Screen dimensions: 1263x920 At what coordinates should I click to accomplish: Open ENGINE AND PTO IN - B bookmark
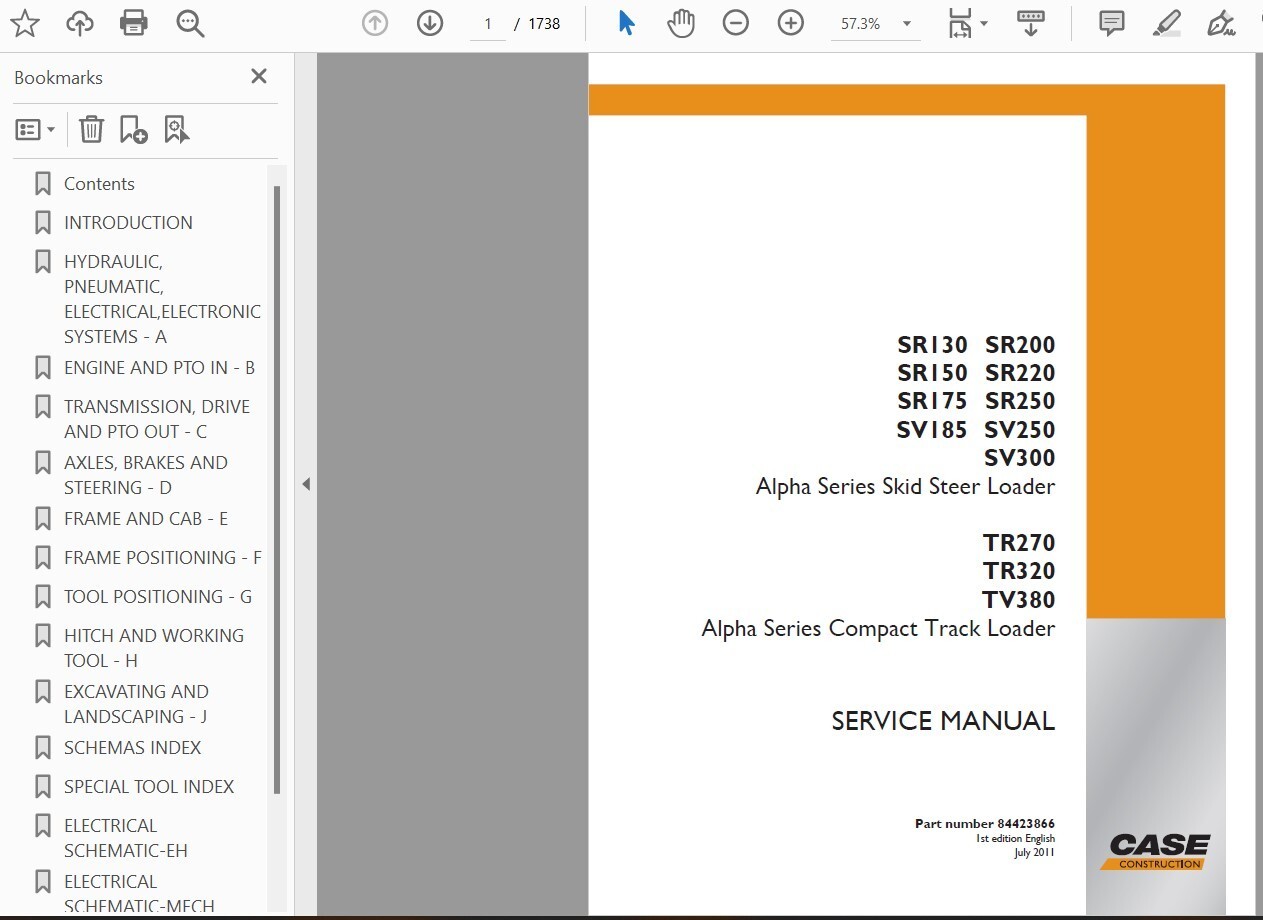click(x=159, y=368)
